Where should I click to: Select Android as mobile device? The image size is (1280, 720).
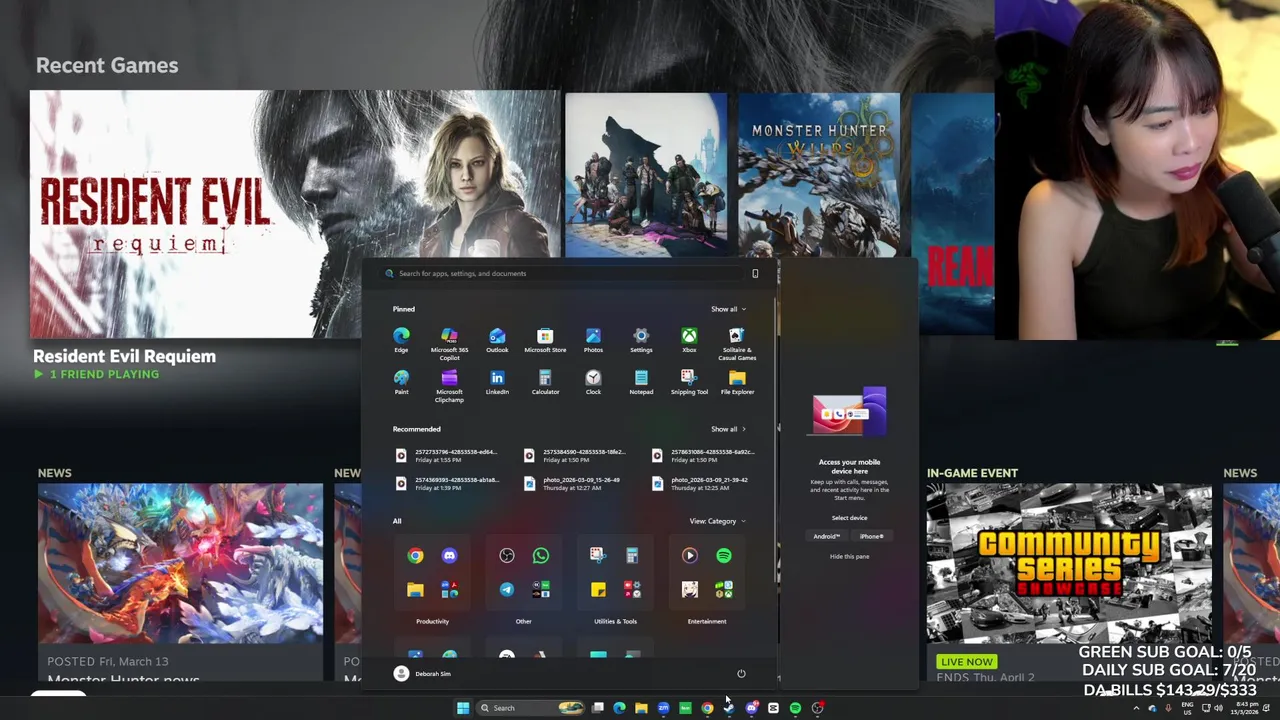pyautogui.click(x=826, y=536)
